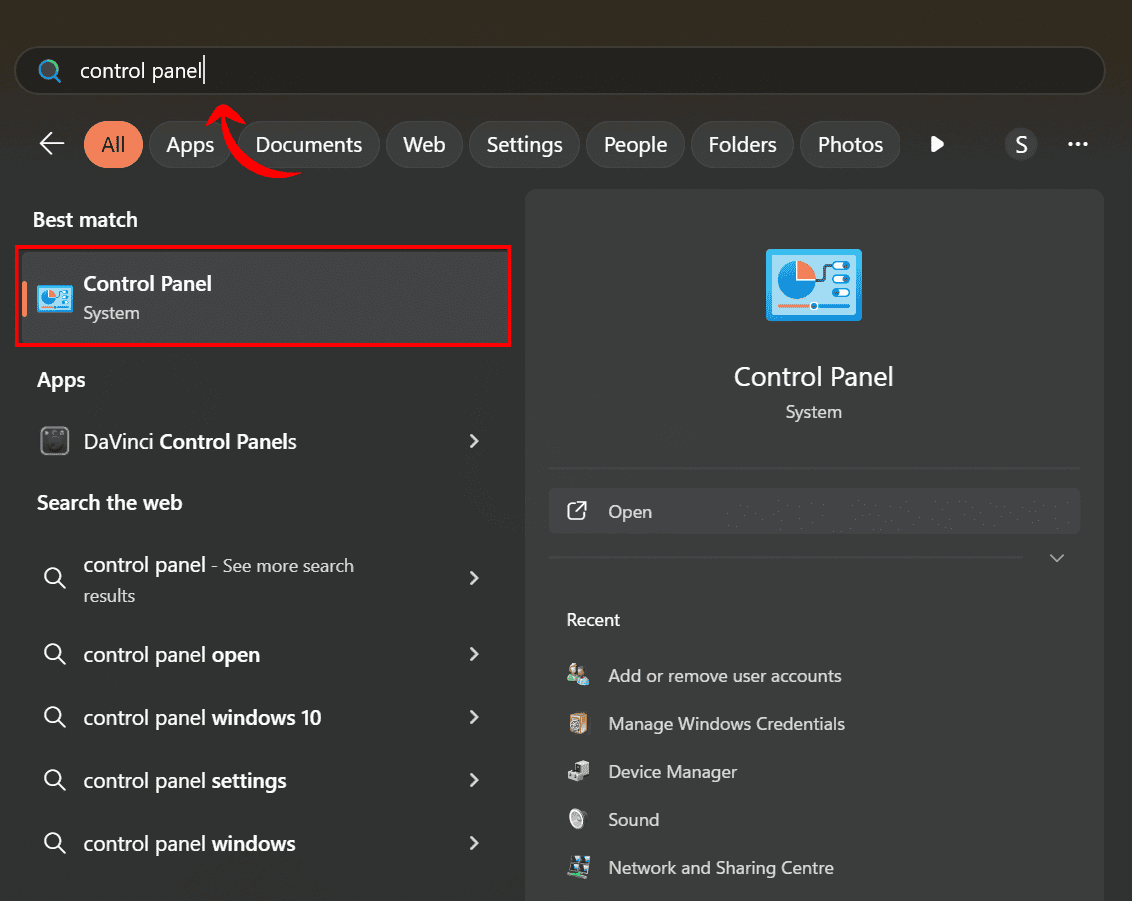Expand DaVinci Control Panels chevron

coord(474,441)
